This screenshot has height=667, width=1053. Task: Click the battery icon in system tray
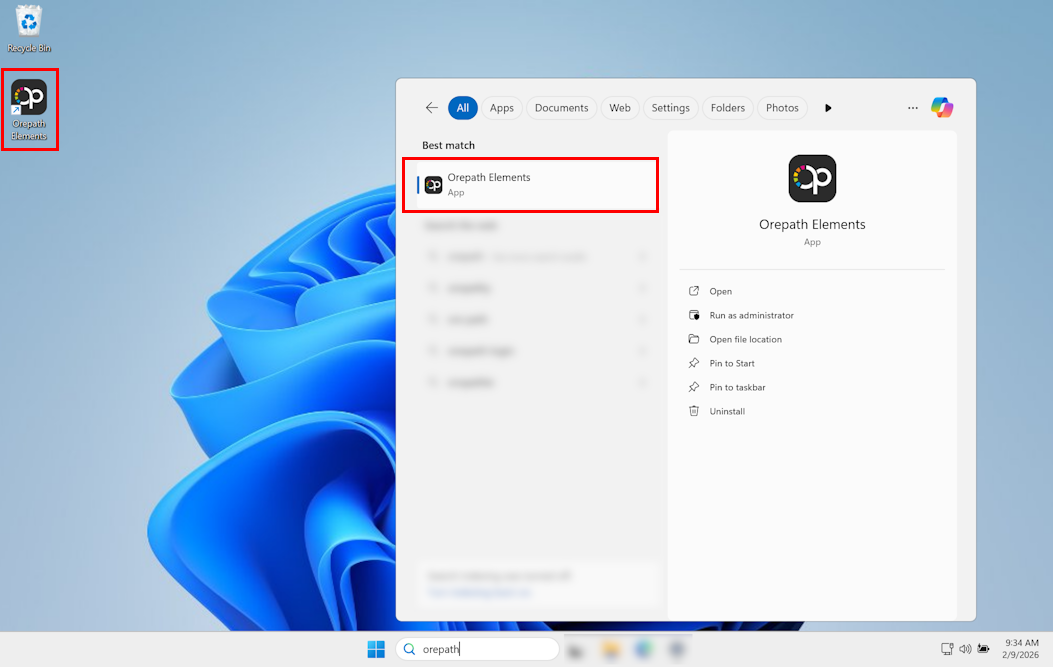coord(984,649)
